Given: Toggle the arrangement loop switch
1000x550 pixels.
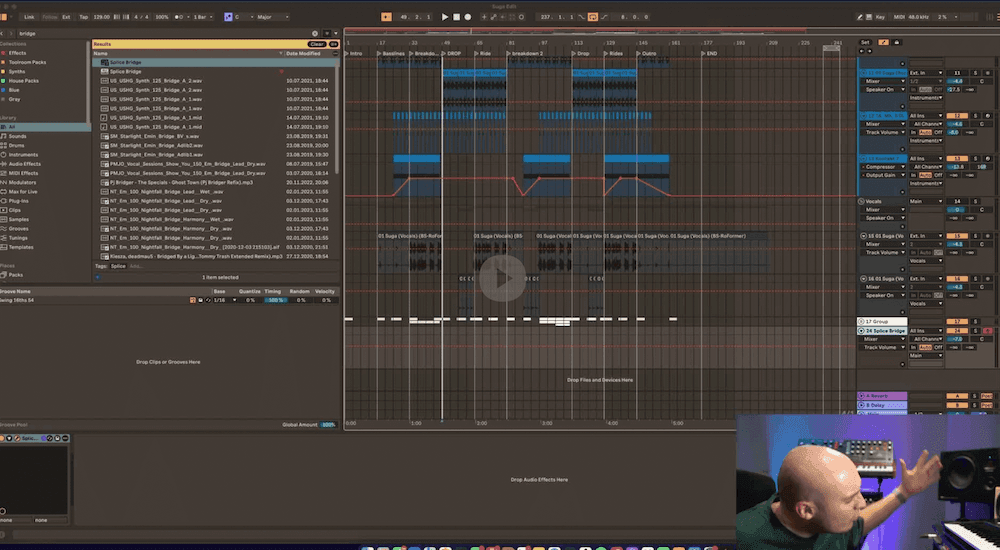Looking at the screenshot, I should (592, 17).
